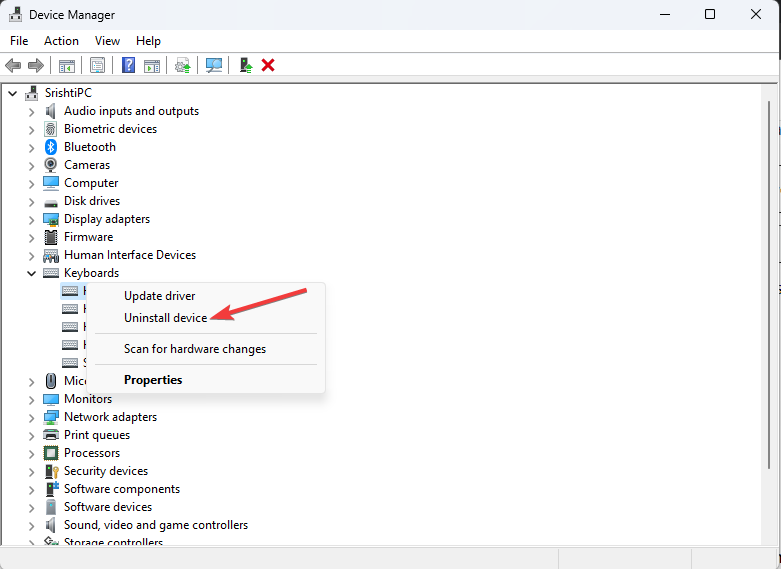Select the Network adapters icon

[51, 417]
